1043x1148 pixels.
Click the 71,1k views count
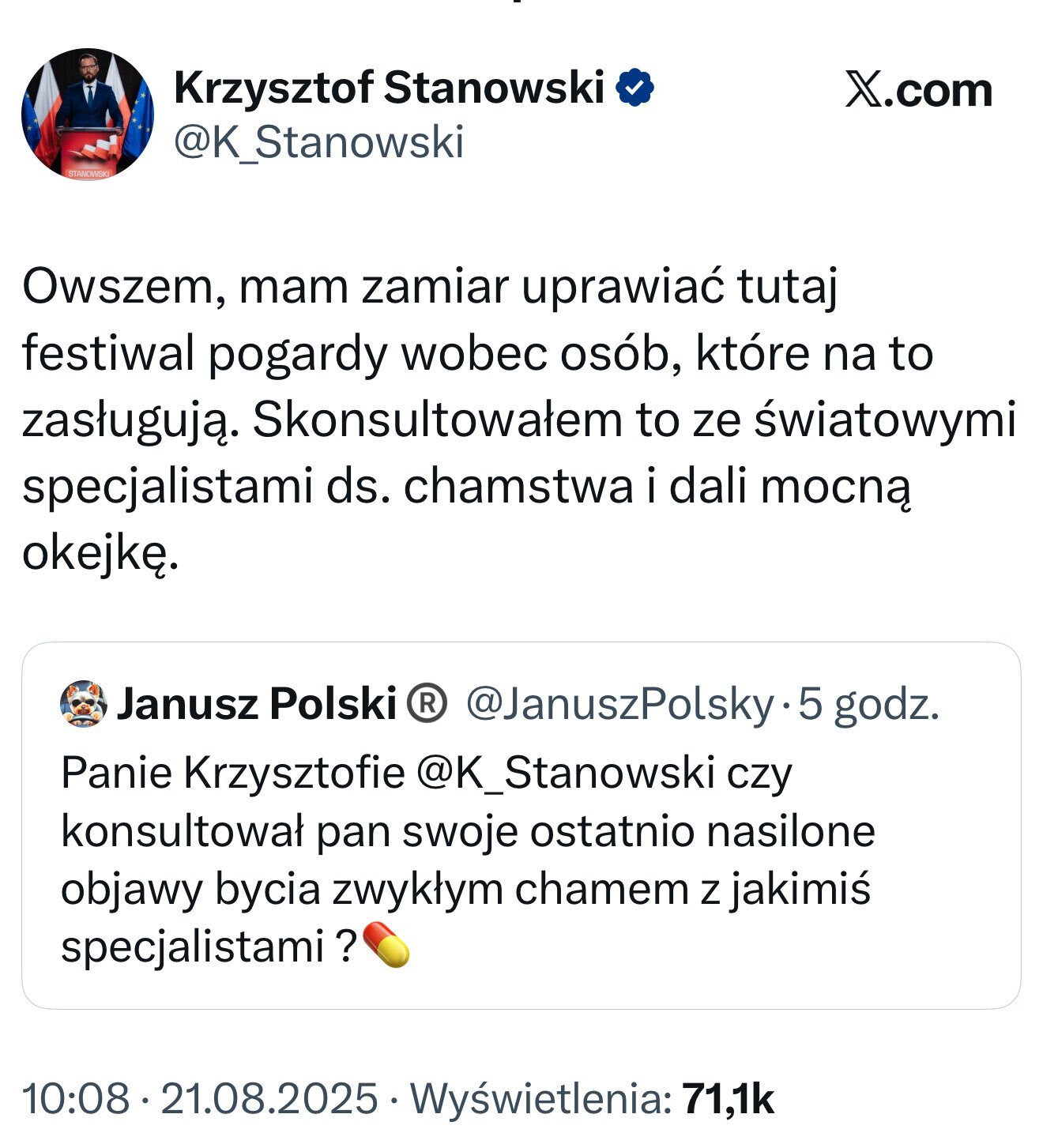point(728,1098)
